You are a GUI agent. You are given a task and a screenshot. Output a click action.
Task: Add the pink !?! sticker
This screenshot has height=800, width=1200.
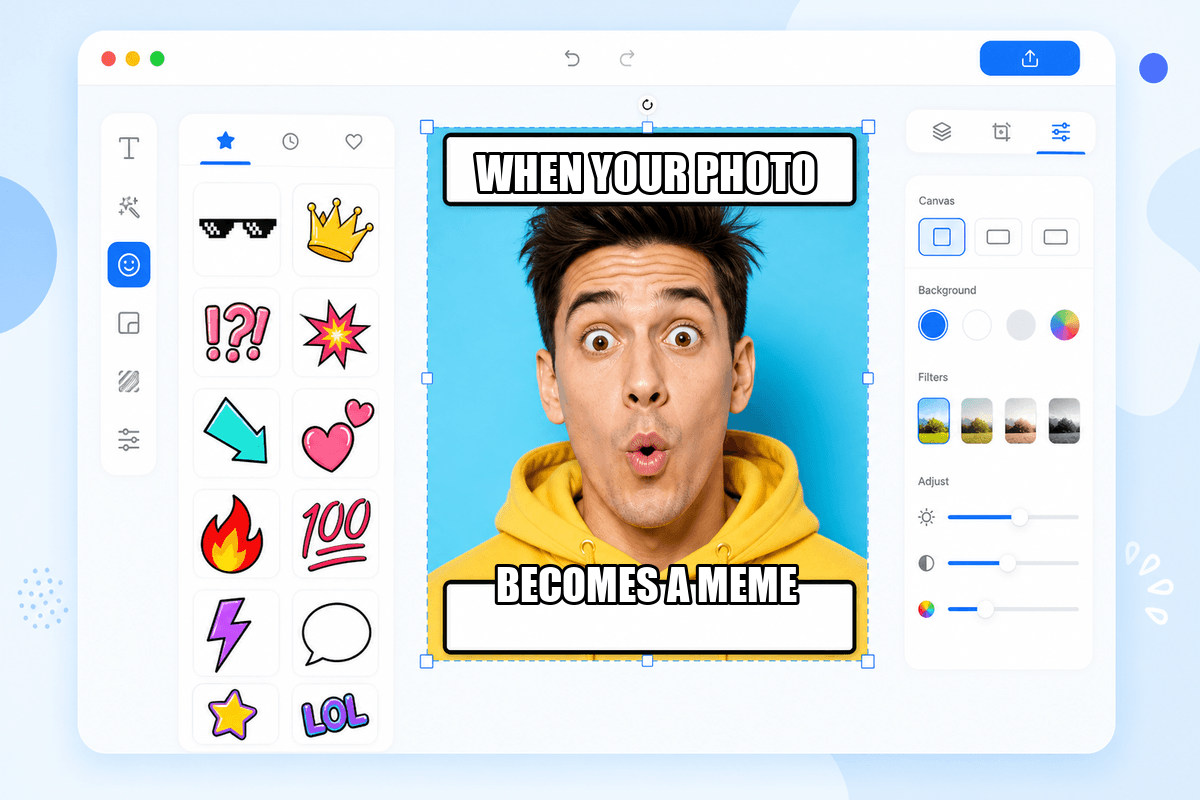(236, 332)
